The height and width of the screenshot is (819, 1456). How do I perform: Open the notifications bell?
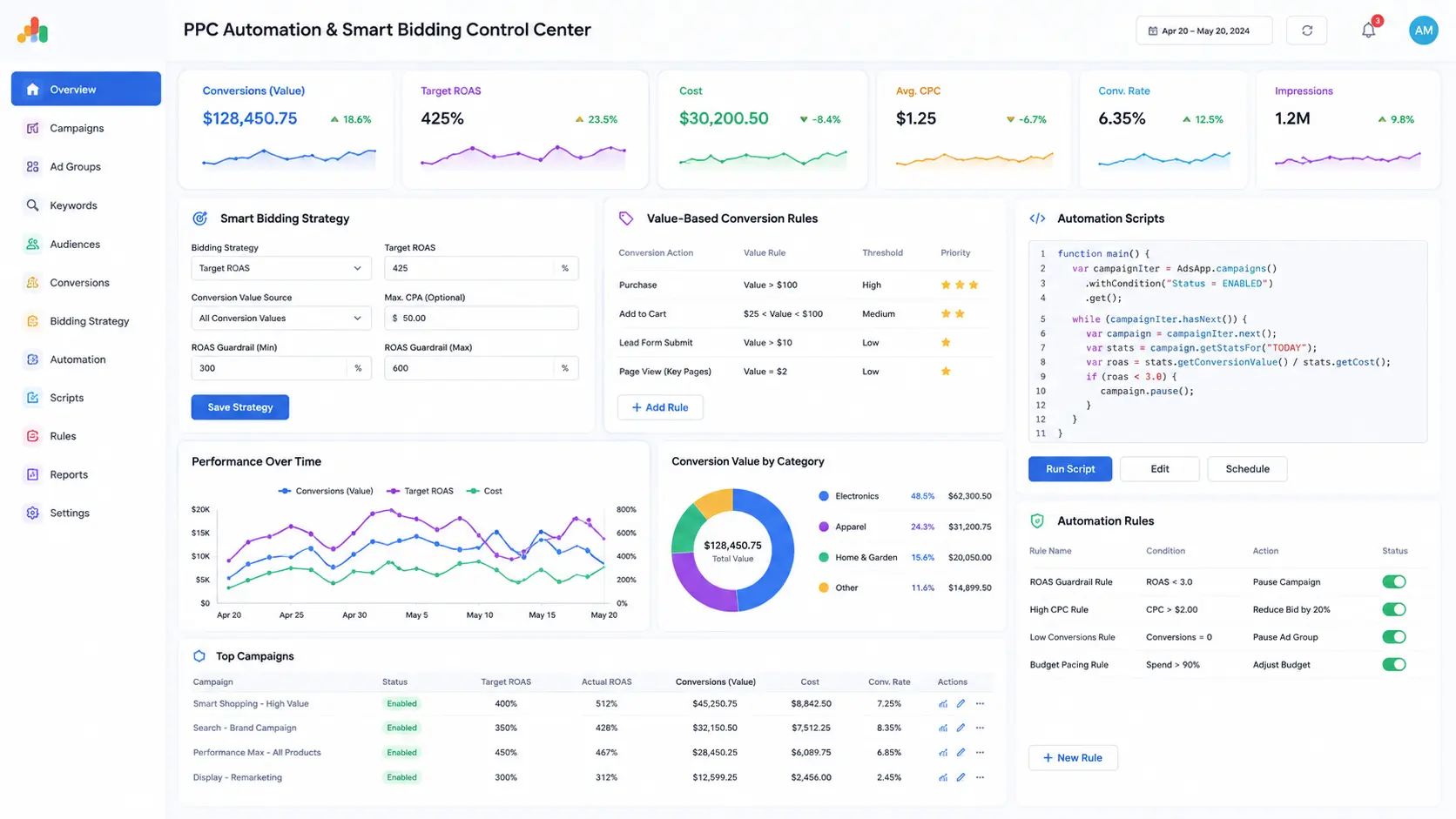(1369, 30)
